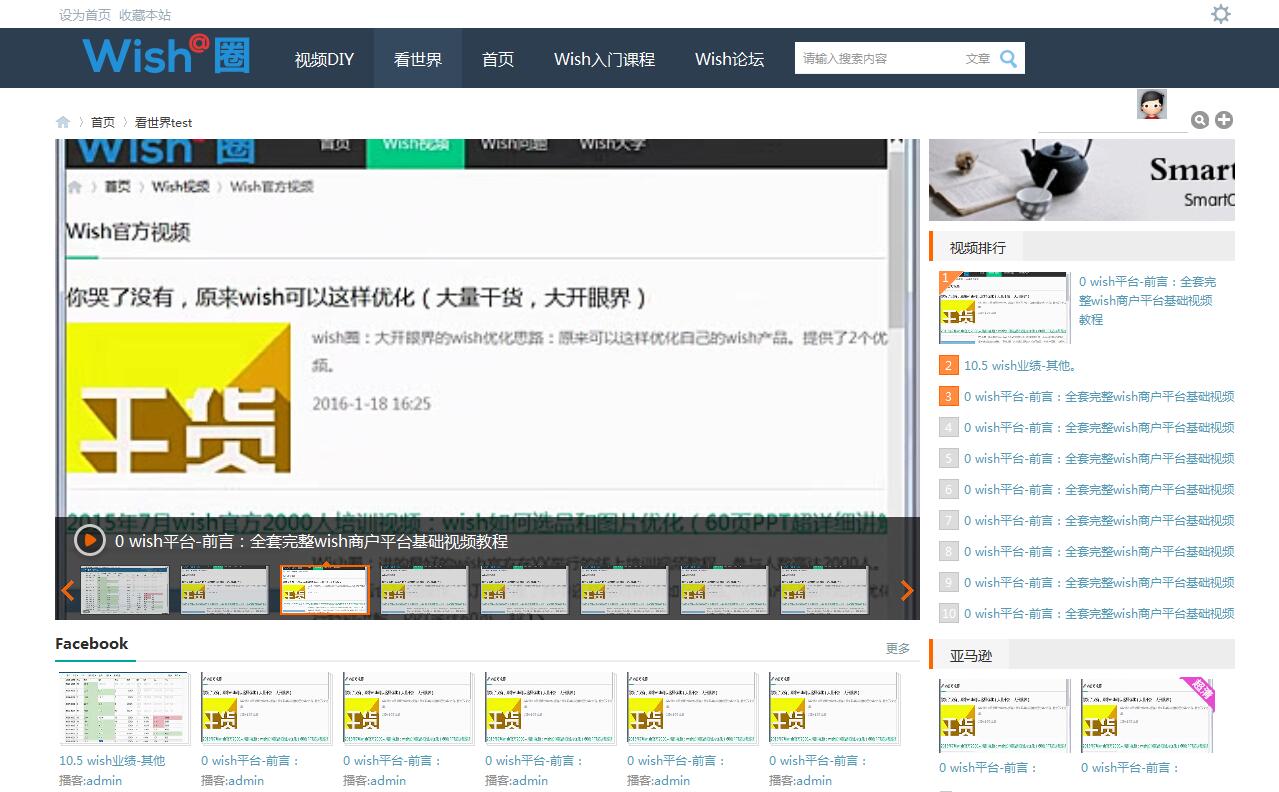Go to 首页 in the navigation bar
This screenshot has height=792, width=1279.
(x=498, y=59)
